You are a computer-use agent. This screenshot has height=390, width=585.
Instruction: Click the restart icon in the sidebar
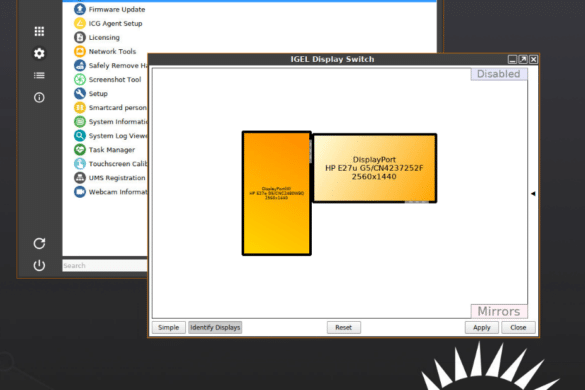point(39,243)
